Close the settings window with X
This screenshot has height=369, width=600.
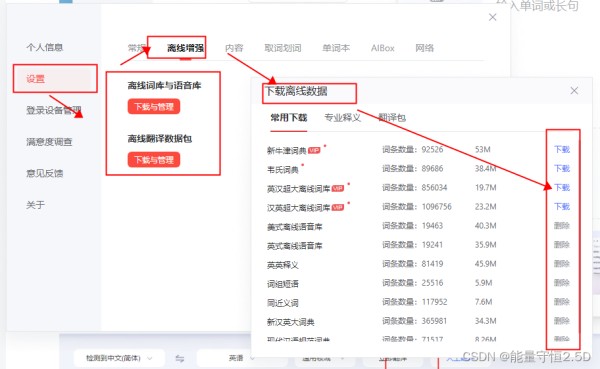click(492, 17)
